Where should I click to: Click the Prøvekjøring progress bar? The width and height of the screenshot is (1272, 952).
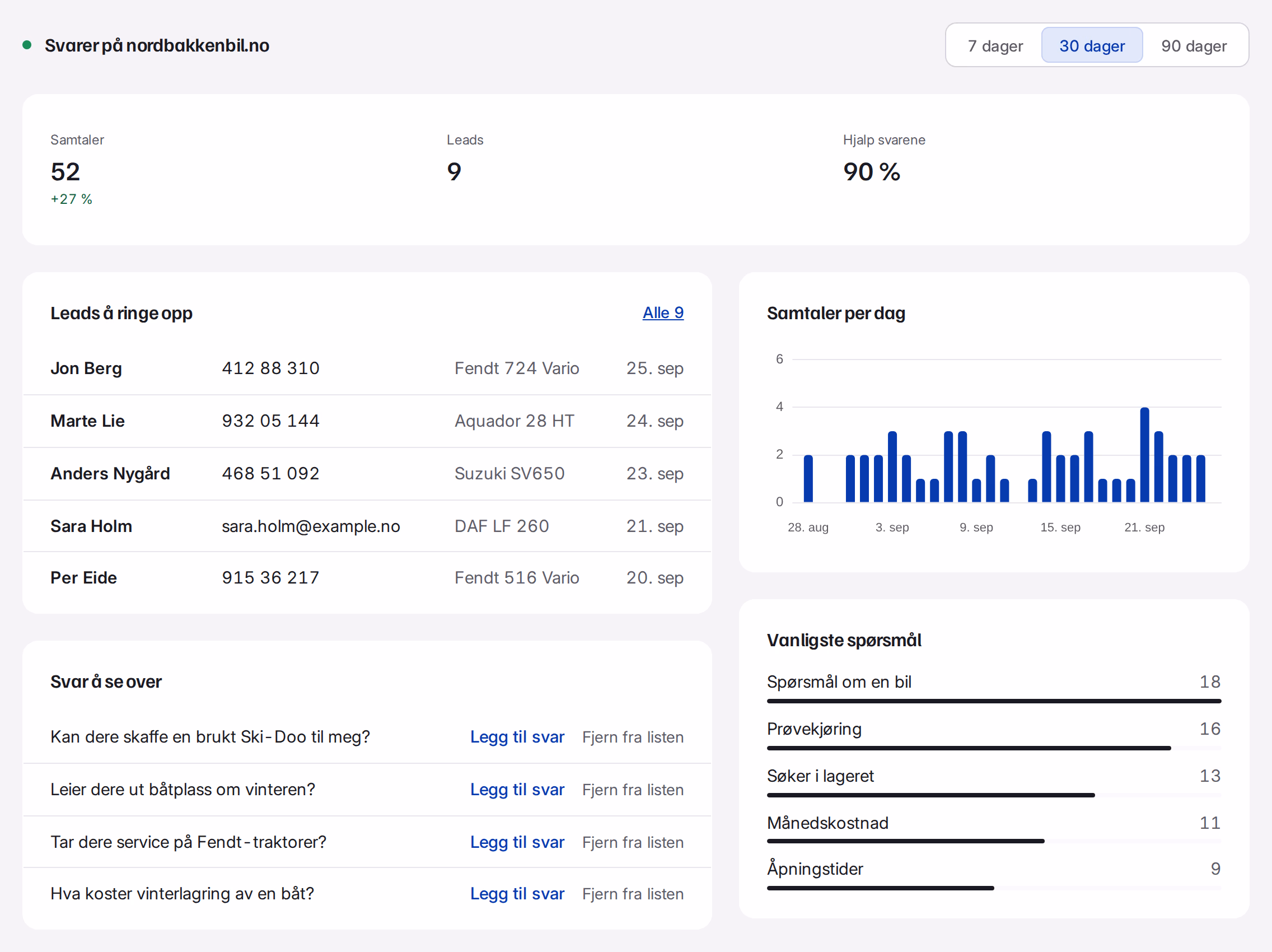click(x=994, y=748)
